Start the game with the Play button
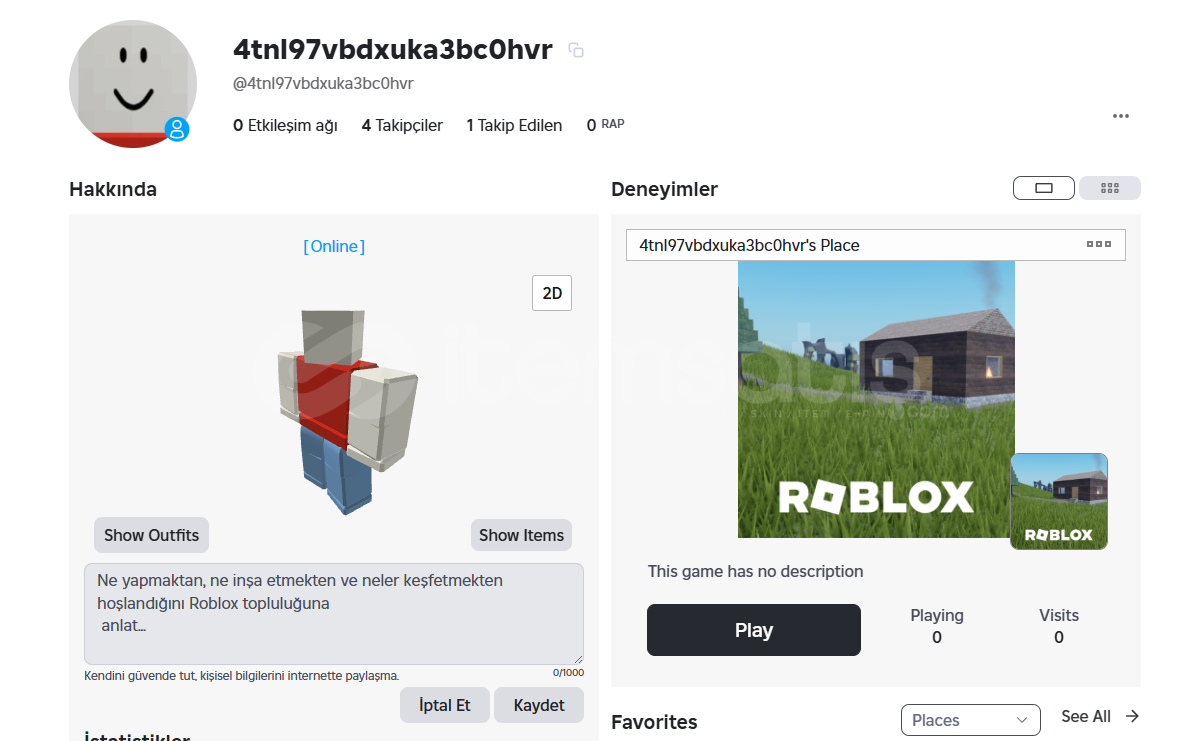The width and height of the screenshot is (1201, 741). pyautogui.click(x=754, y=630)
